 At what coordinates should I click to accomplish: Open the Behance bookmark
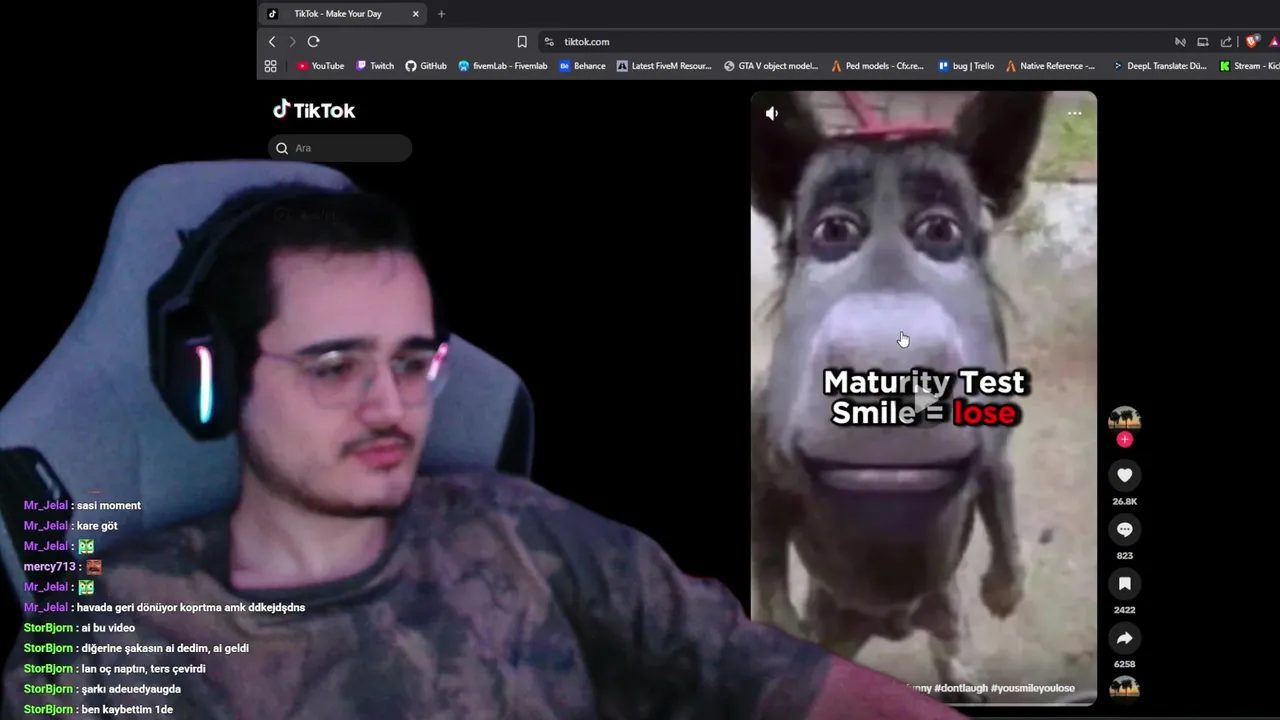pos(582,66)
